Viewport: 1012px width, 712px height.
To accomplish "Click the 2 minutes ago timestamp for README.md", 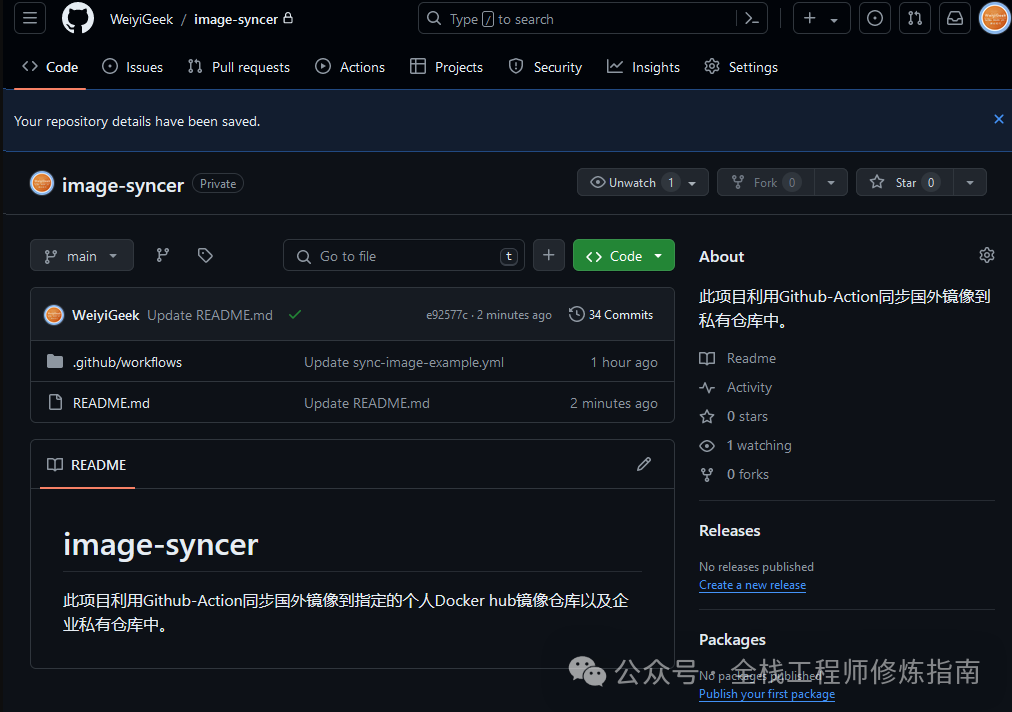I will pos(614,403).
